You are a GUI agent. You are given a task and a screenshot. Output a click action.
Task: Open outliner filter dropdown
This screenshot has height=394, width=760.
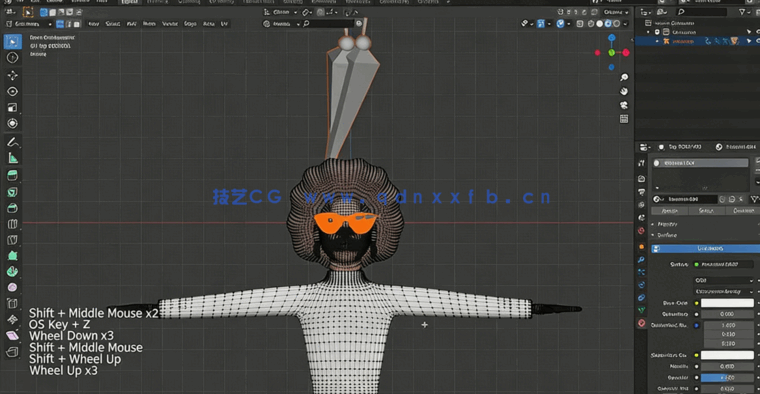(x=744, y=12)
